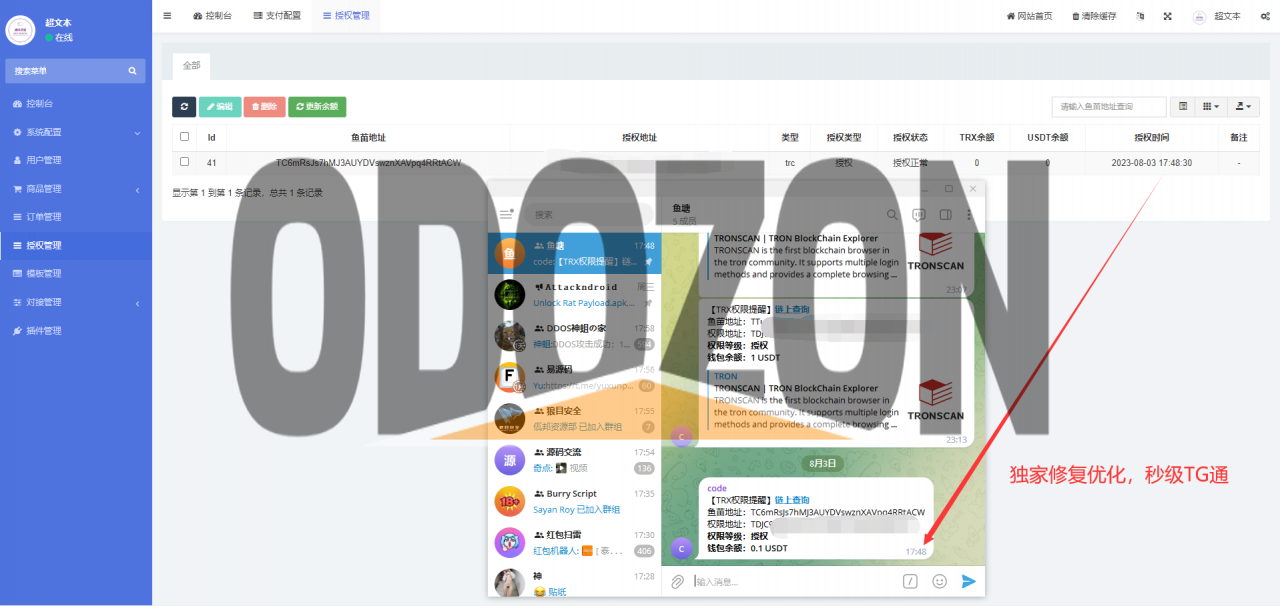Click the paperclip attach icon in Telegram
The image size is (1280, 608).
(x=677, y=581)
